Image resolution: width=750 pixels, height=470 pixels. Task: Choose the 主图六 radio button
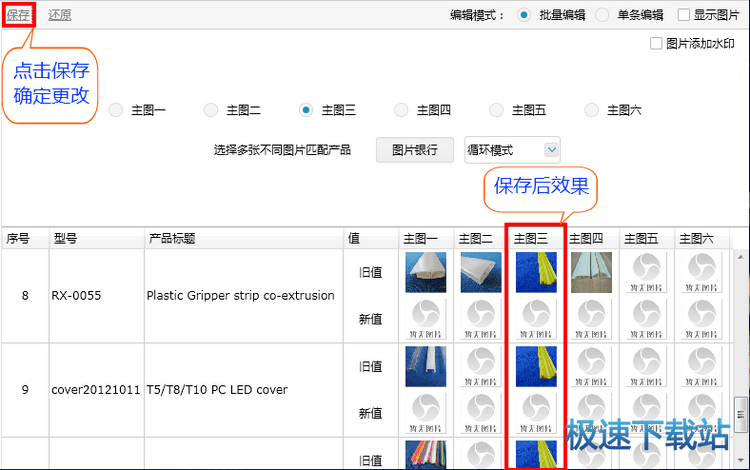591,110
